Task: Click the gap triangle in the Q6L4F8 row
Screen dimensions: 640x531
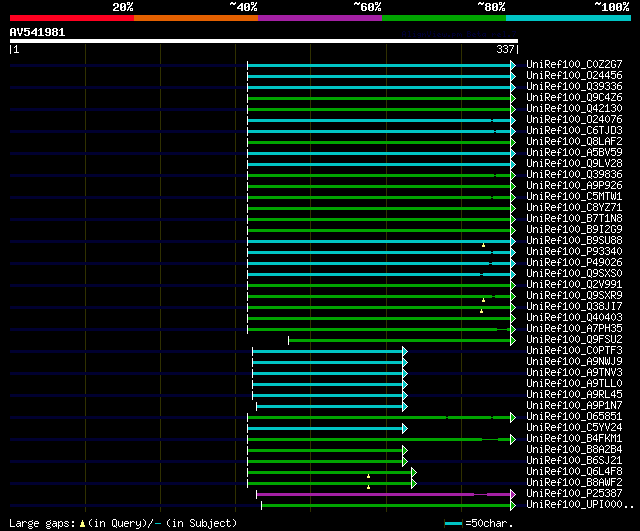Action: (x=368, y=475)
